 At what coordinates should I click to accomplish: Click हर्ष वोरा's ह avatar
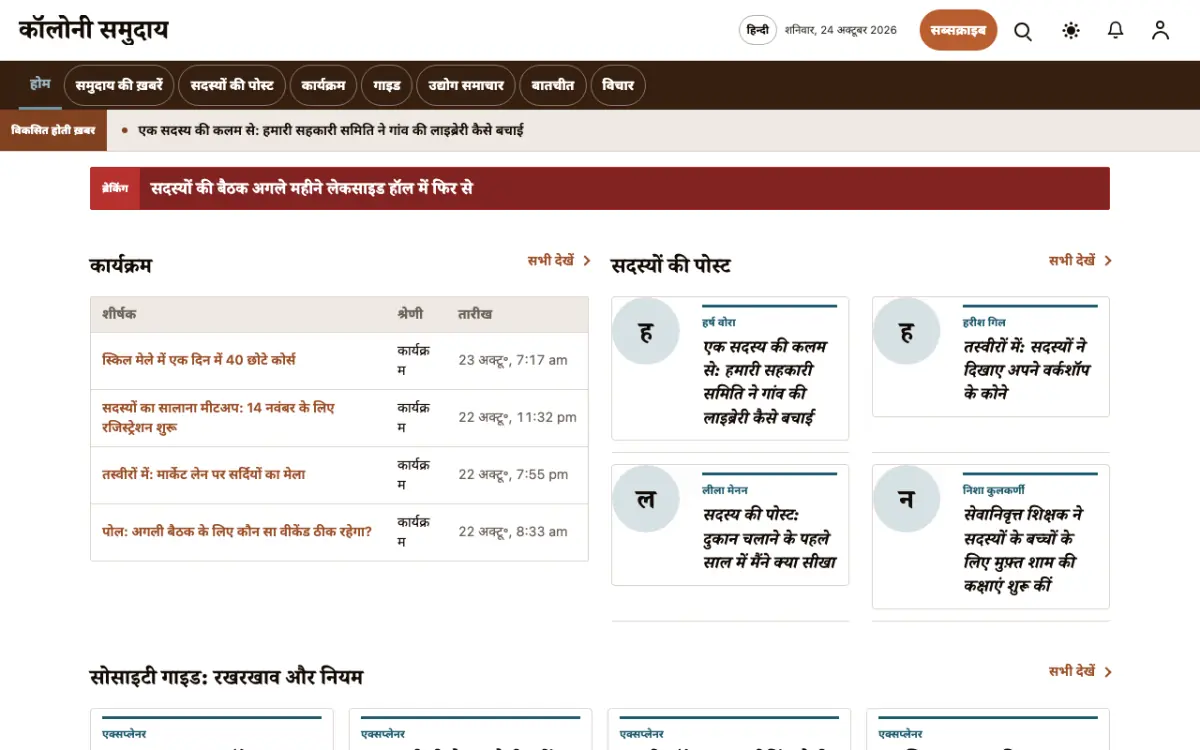[x=646, y=331]
